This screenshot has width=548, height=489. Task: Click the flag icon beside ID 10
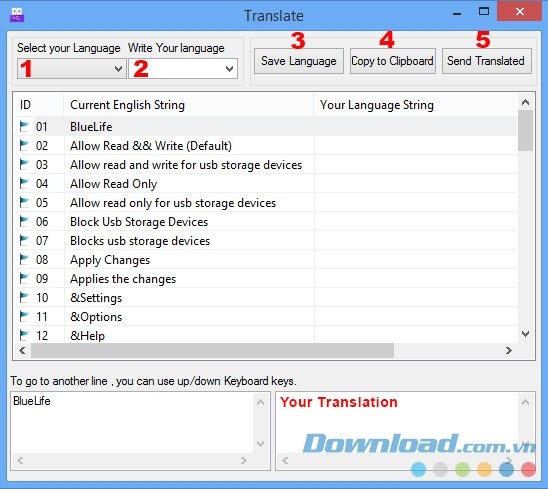[x=24, y=297]
